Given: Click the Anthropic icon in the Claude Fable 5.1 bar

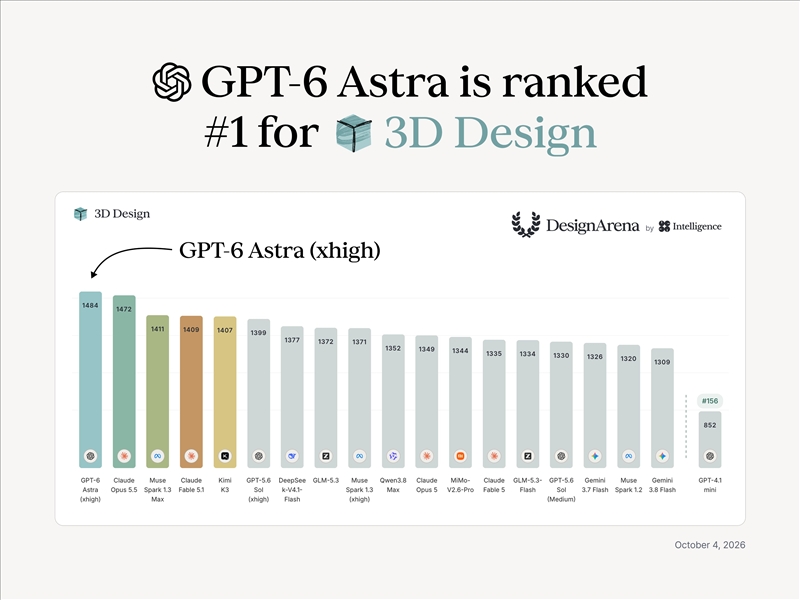Looking at the screenshot, I should pyautogui.click(x=191, y=456).
